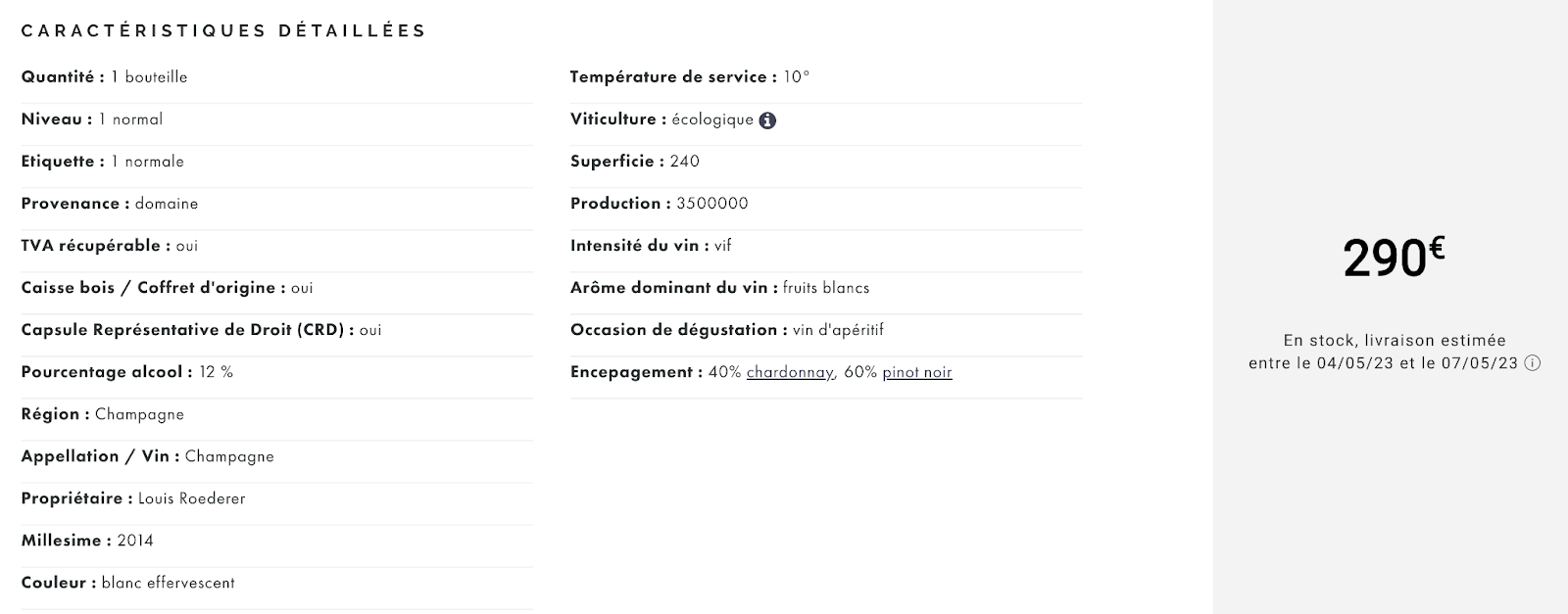Click the Production 3500000 row
Viewport: 1568px width, 614px height.
[x=826, y=203]
